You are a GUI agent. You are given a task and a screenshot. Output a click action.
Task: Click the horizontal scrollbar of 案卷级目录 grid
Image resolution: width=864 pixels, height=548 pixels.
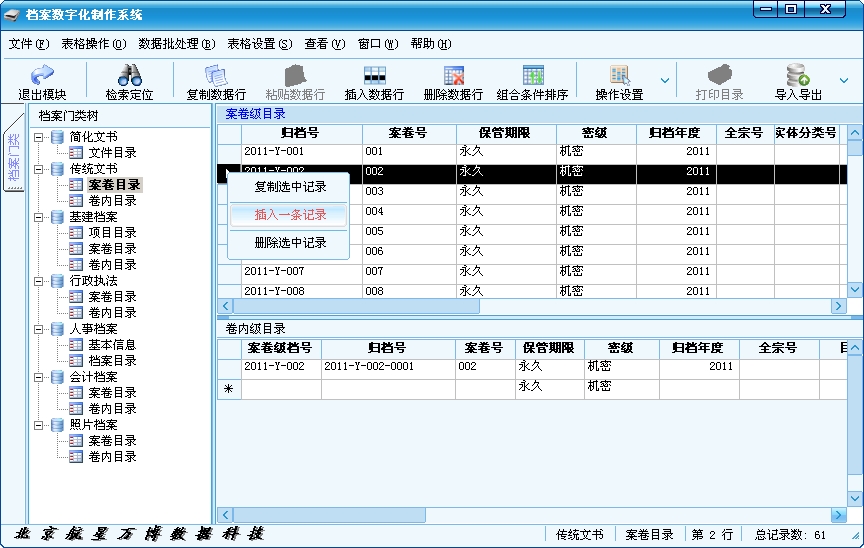coord(530,306)
